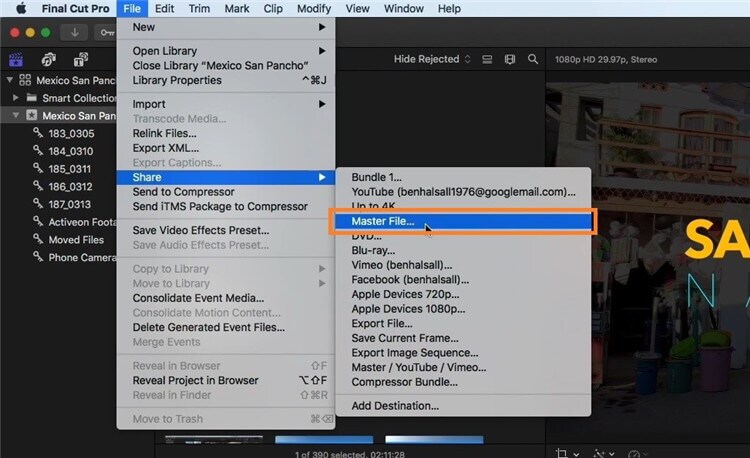Open the Mark menu

[237, 9]
